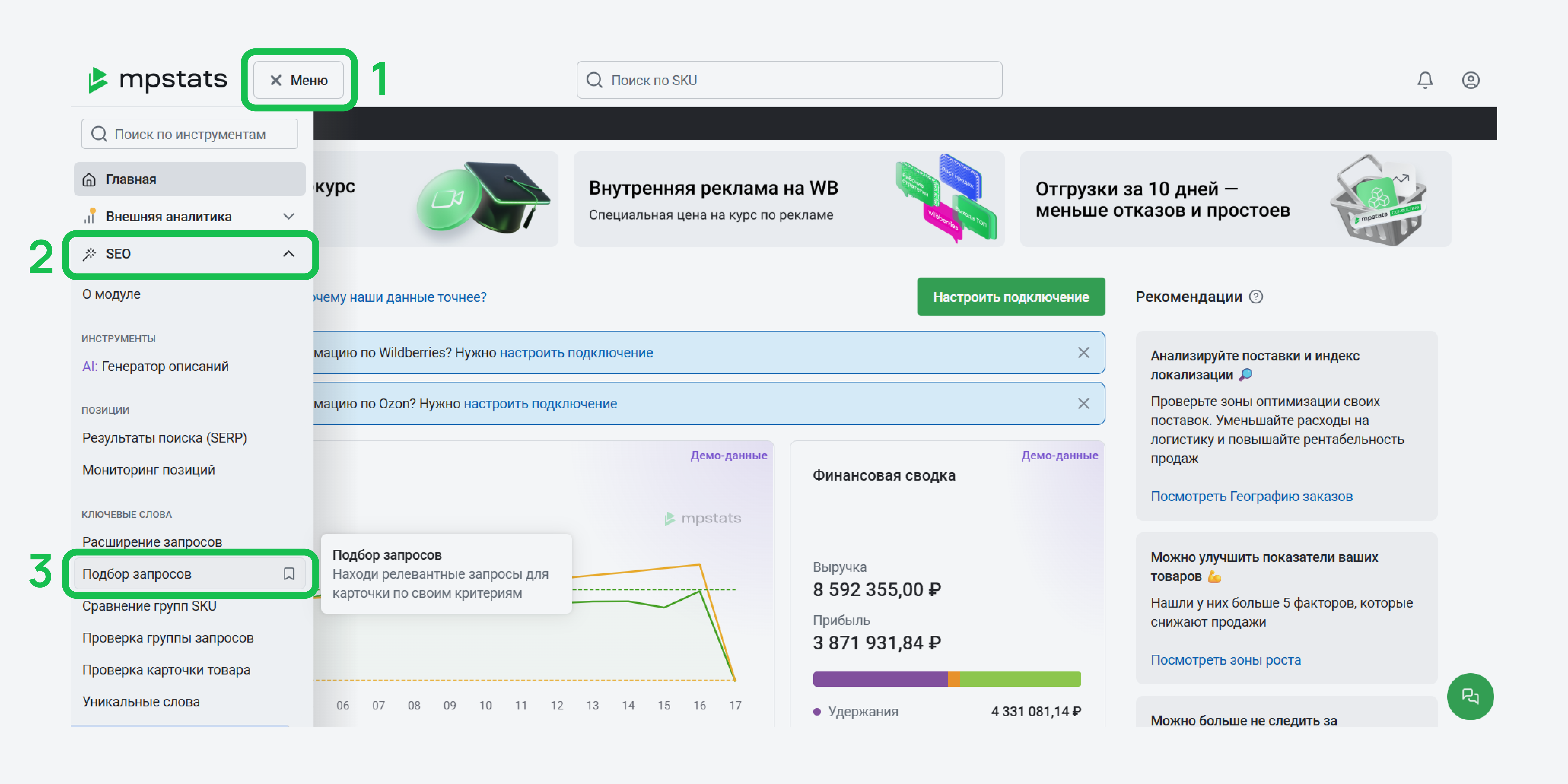Click the graduation cap course banner

pyautogui.click(x=436, y=199)
